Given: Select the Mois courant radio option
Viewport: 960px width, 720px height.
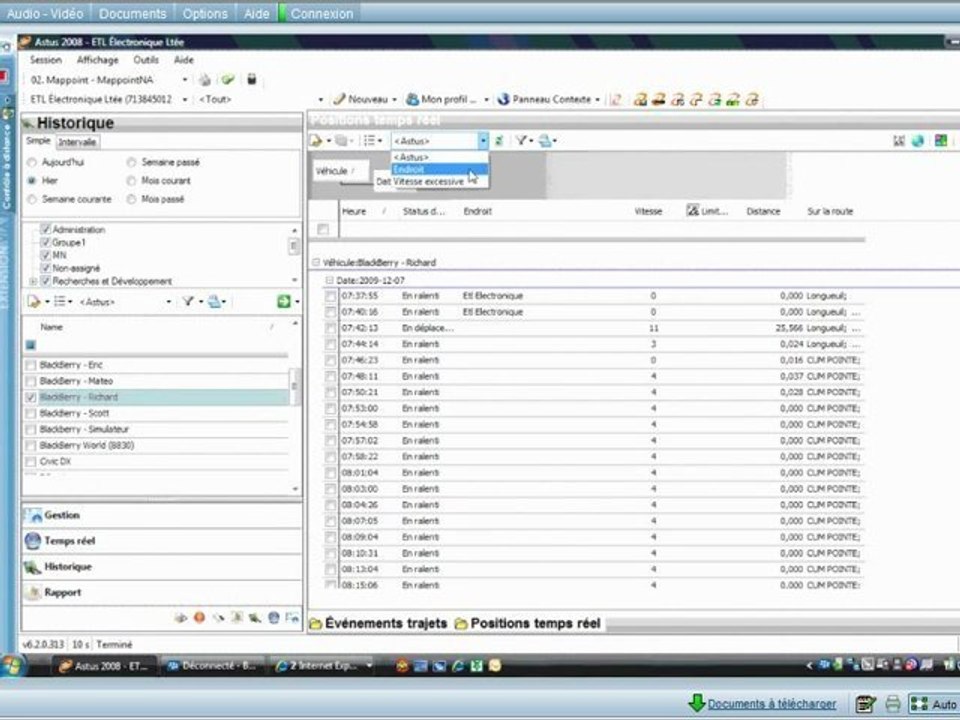Looking at the screenshot, I should [x=131, y=181].
